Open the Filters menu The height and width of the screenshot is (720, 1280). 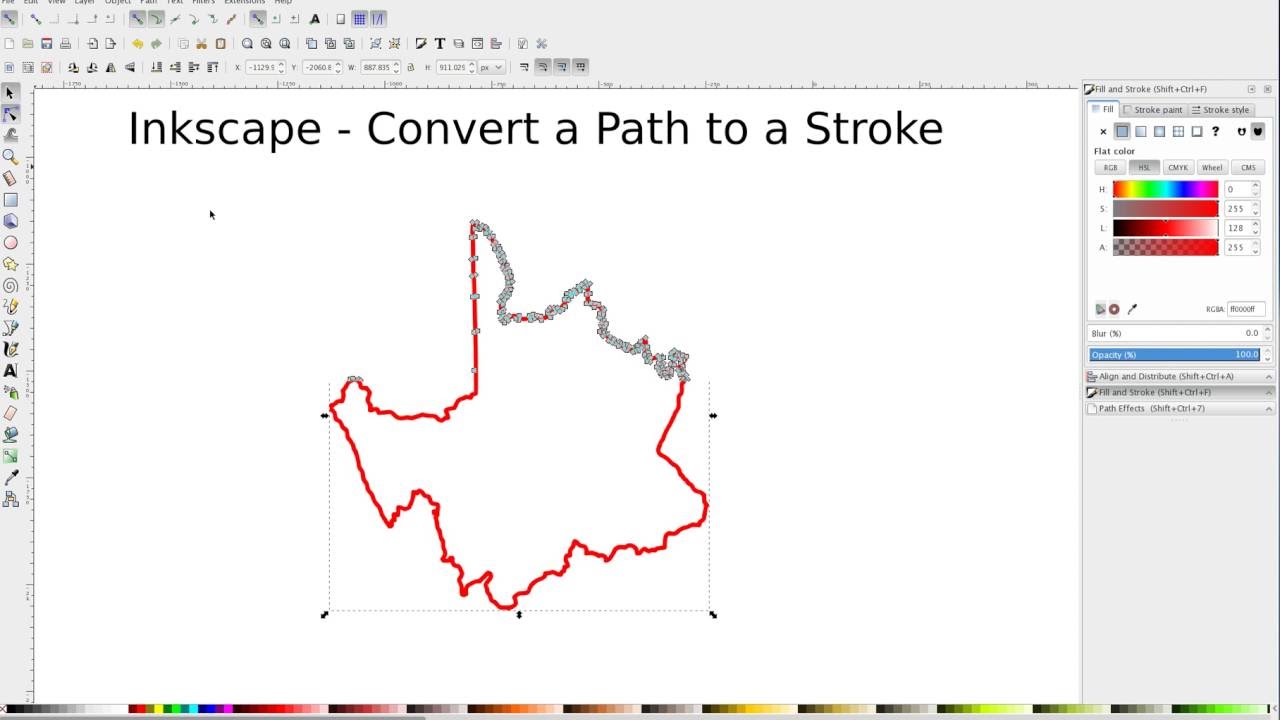pyautogui.click(x=204, y=2)
